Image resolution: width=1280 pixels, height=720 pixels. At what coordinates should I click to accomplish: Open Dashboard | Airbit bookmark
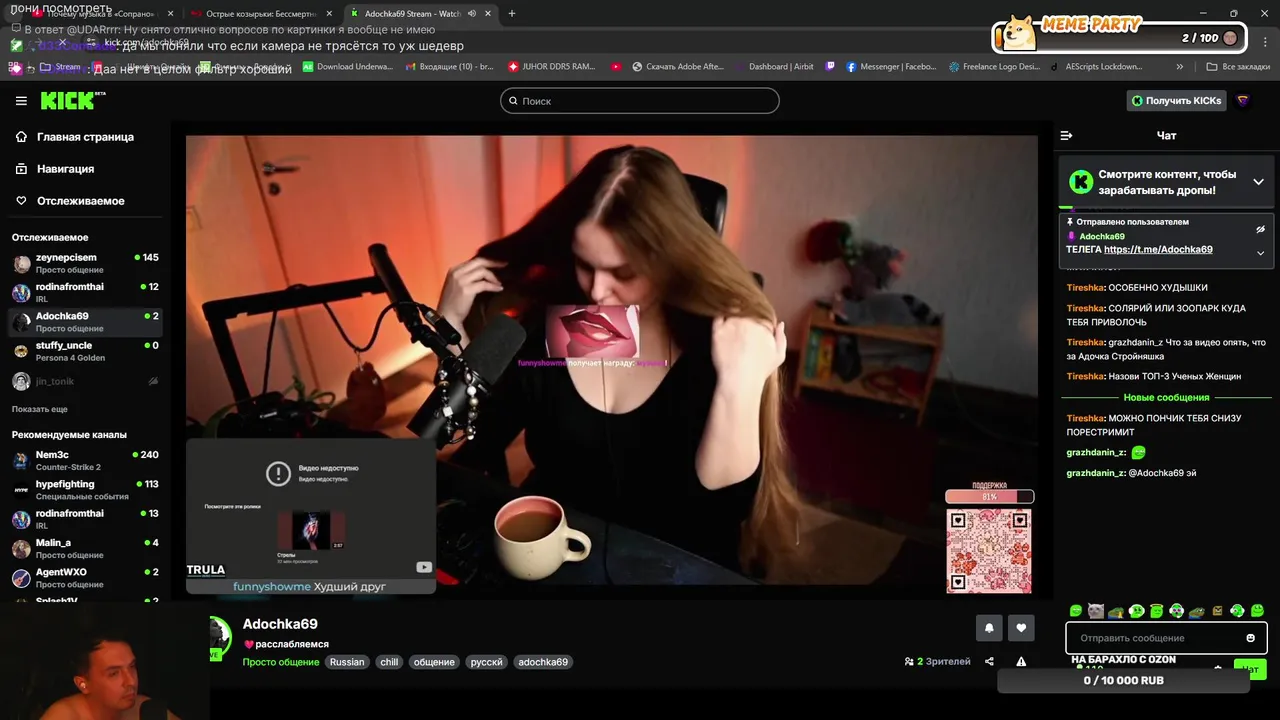click(x=780, y=67)
